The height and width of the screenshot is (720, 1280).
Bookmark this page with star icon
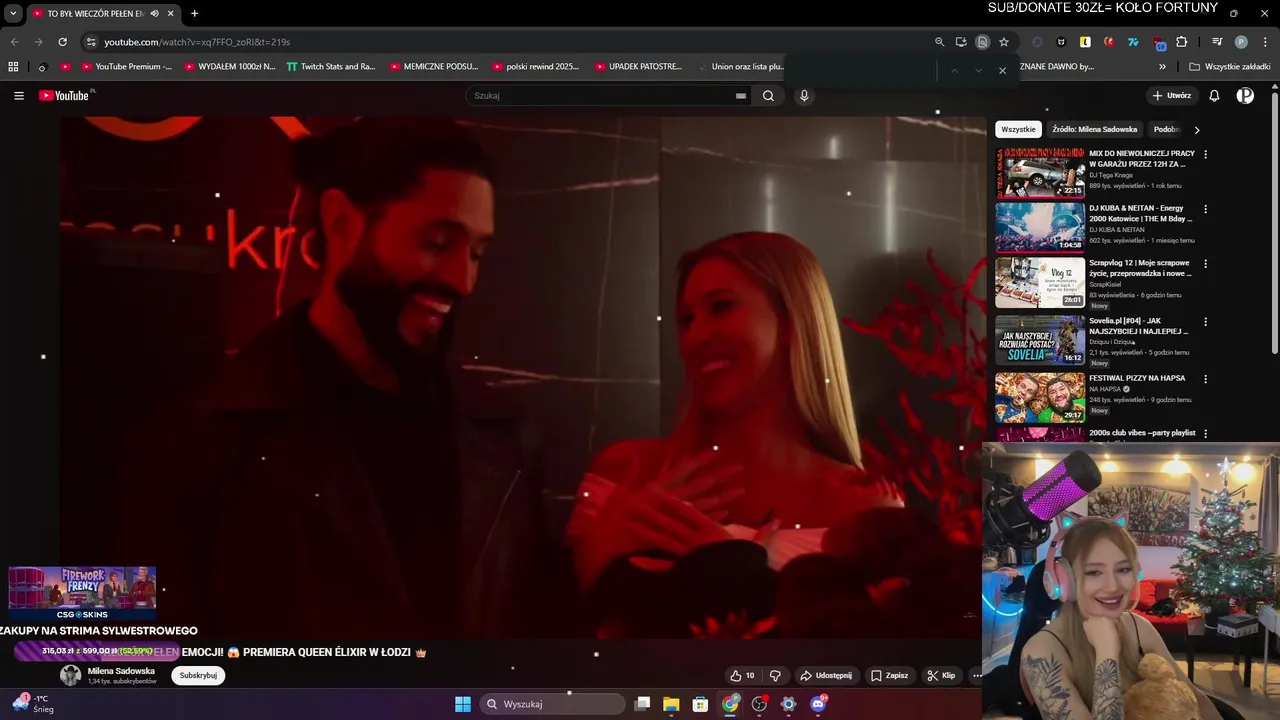coord(1004,42)
